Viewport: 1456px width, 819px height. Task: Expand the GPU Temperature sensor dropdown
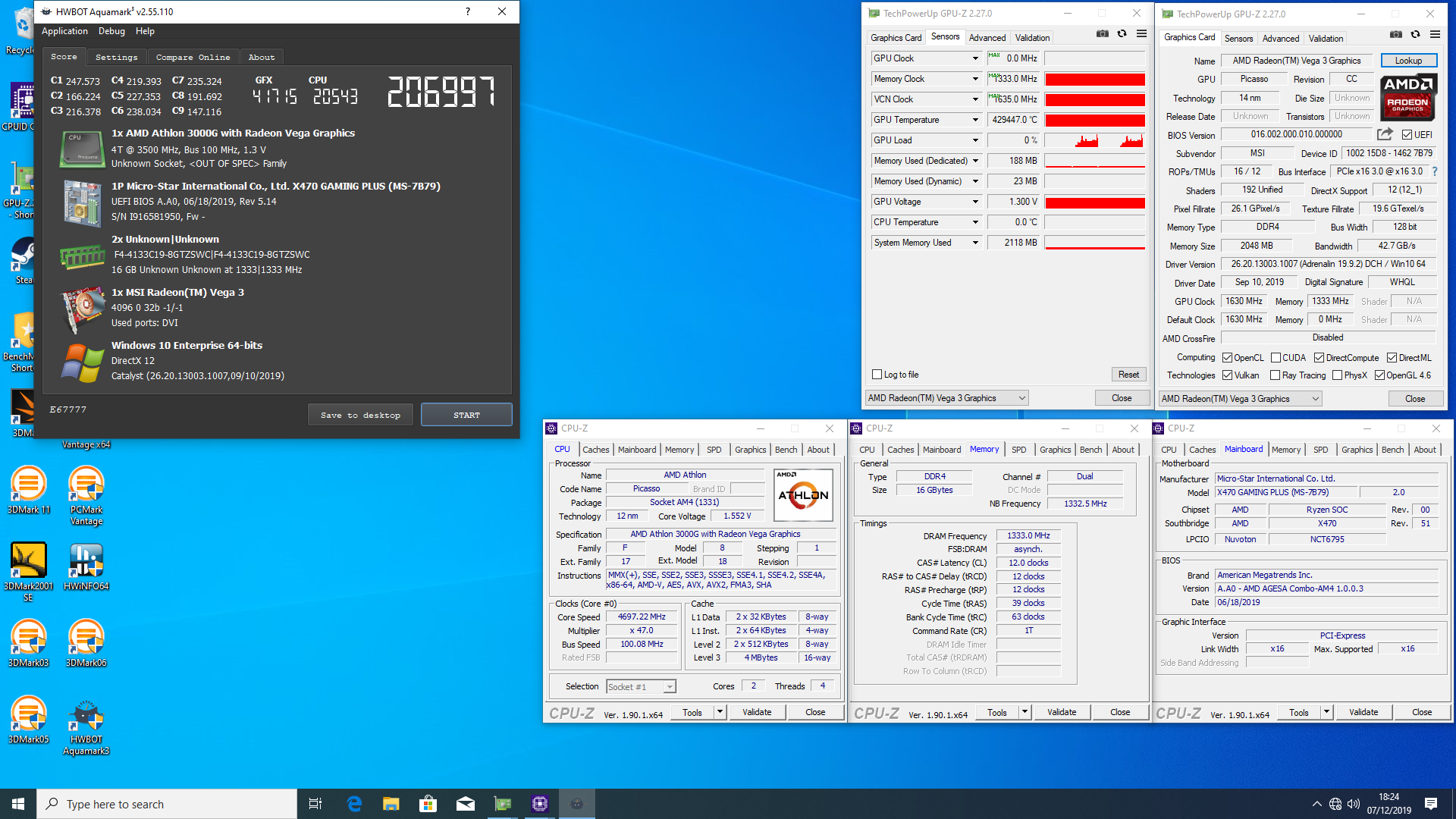(975, 120)
